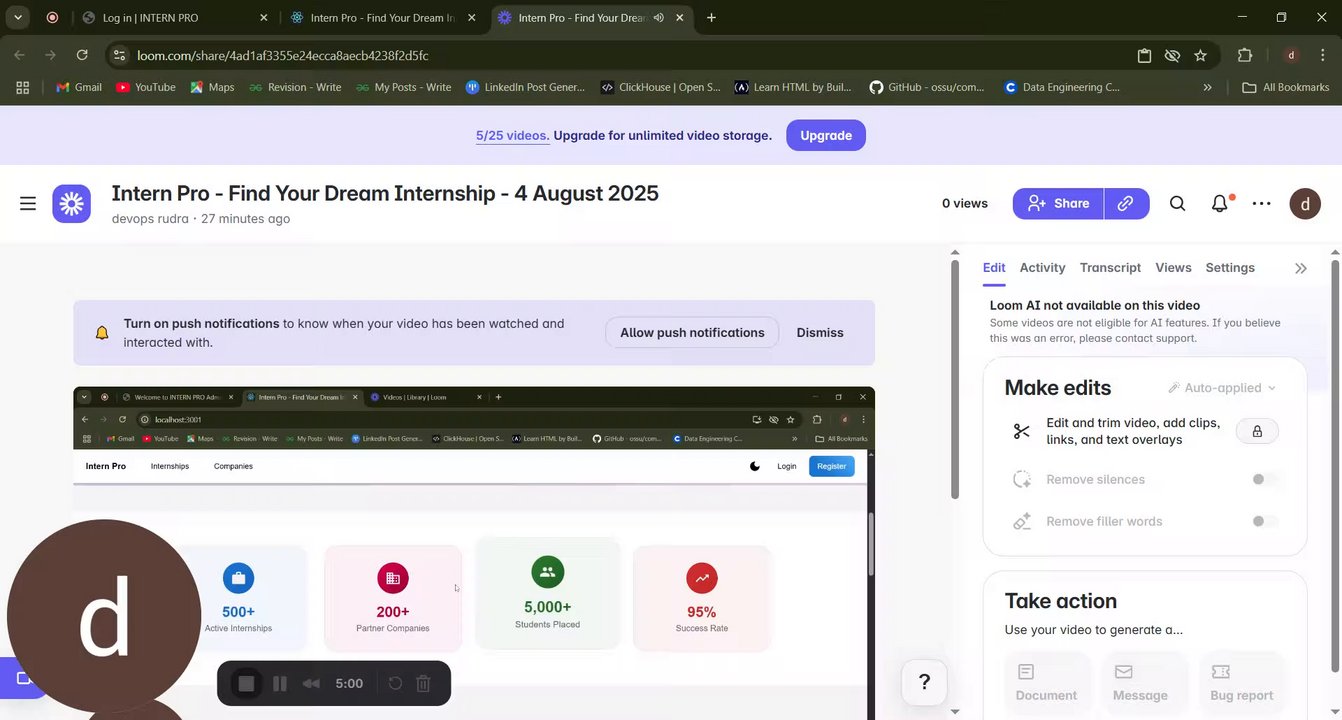Open the ClickHouse bookmark
Screen dimensions: 1342x720
point(660,87)
